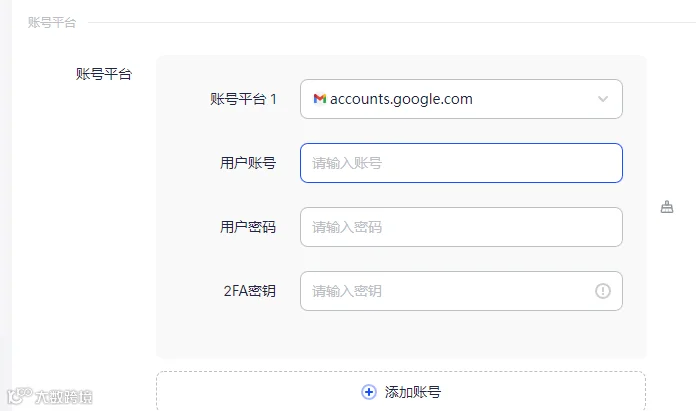Click the 账号平台 1 label
Screen dimensions: 699x411
click(243, 99)
